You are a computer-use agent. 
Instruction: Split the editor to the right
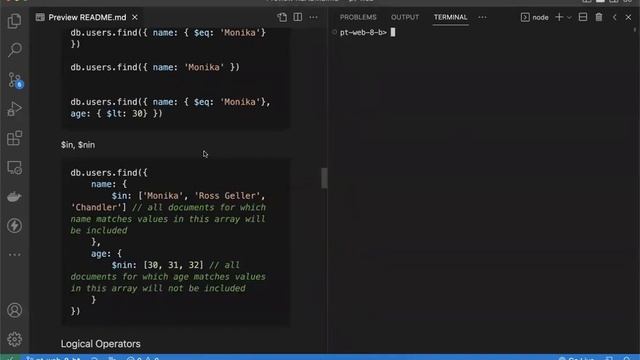tap(298, 17)
